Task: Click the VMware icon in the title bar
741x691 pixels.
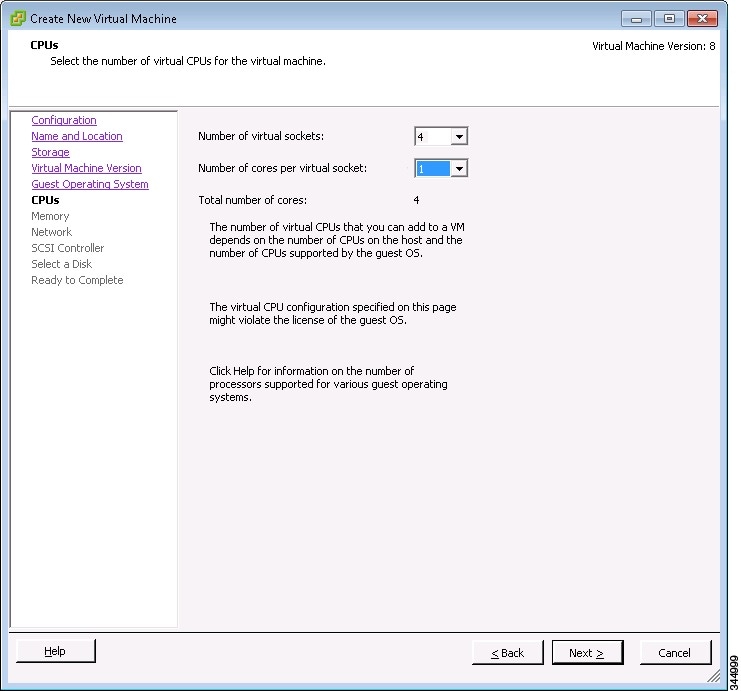Action: click(18, 18)
